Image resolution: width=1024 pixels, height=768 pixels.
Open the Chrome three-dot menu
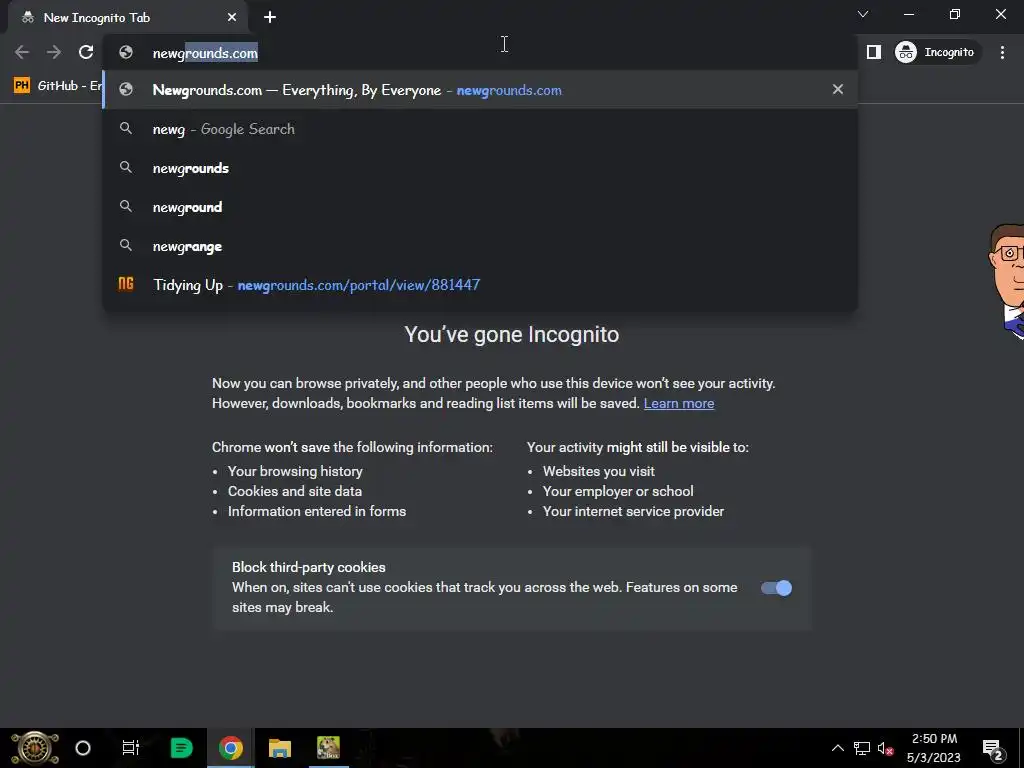pyautogui.click(x=1002, y=52)
